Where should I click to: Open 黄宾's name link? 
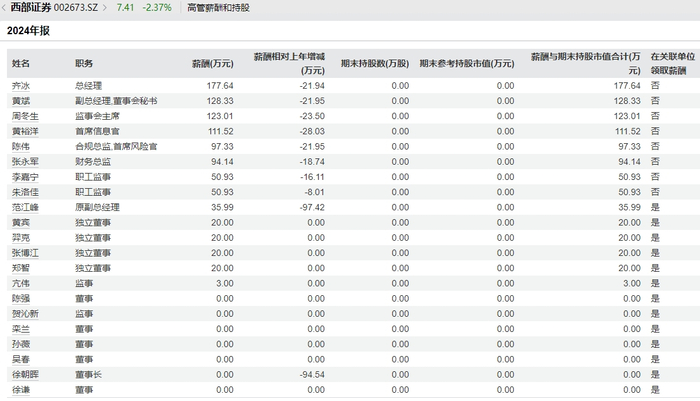click(x=21, y=222)
